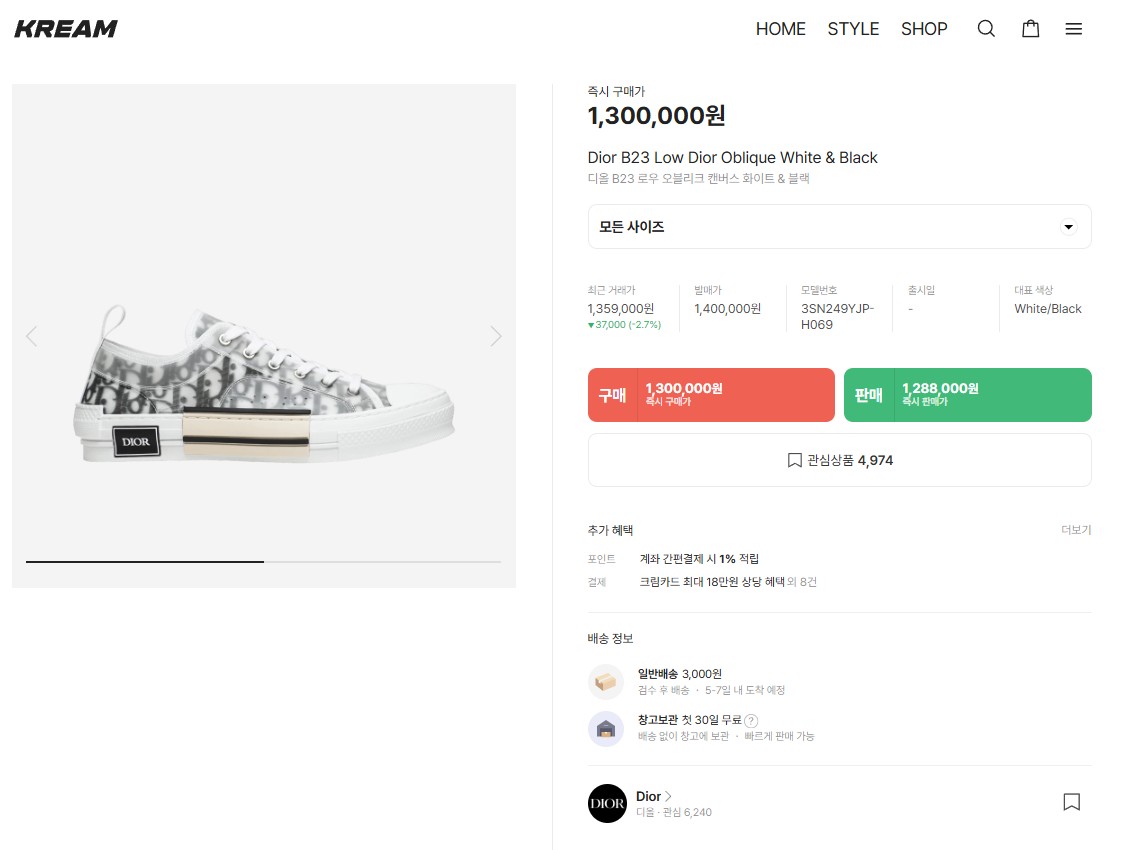Click the Dior B23 sneaker product image
The width and height of the screenshot is (1139, 850).
pyautogui.click(x=266, y=385)
